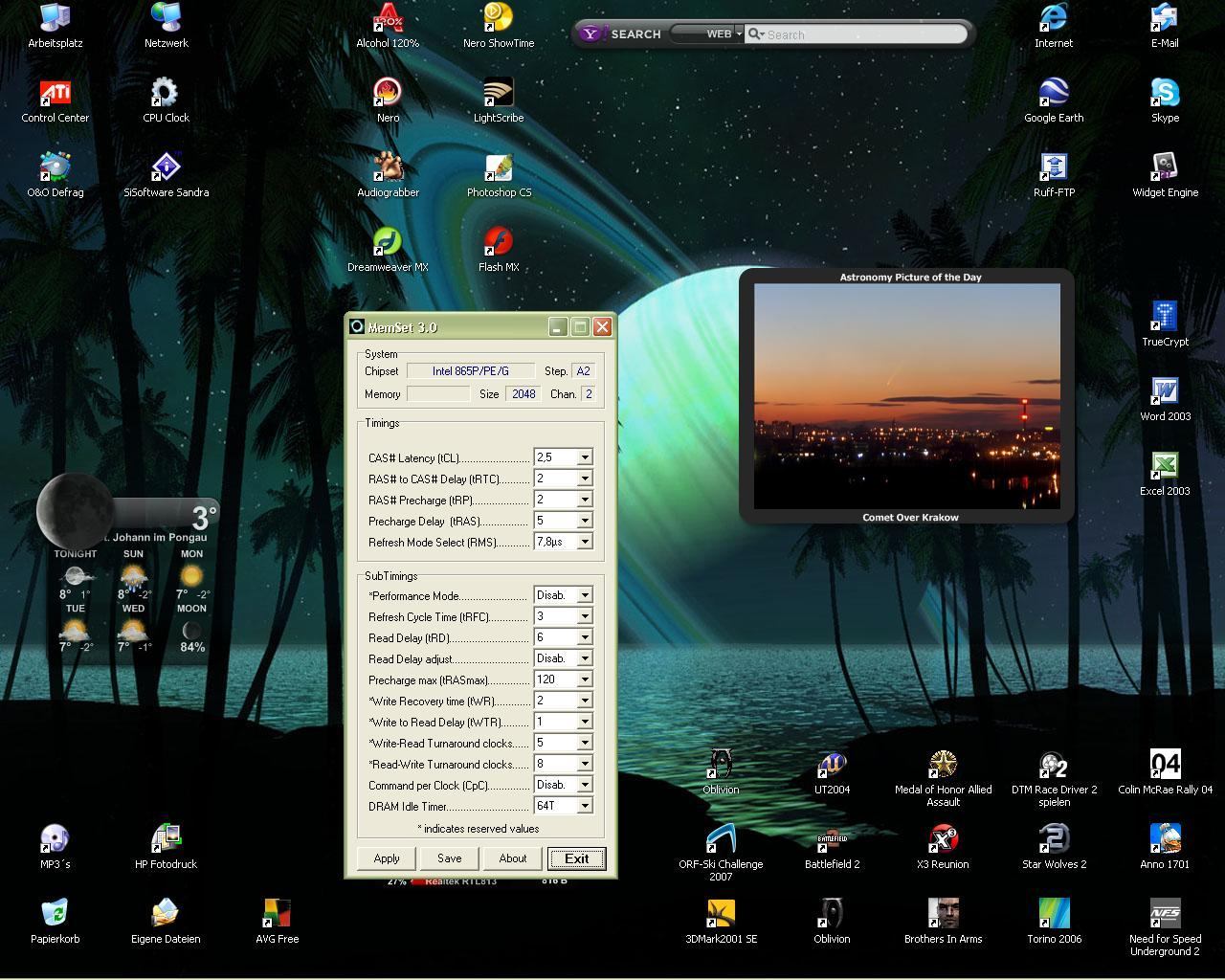Click the weather widget moon image

coord(76,509)
